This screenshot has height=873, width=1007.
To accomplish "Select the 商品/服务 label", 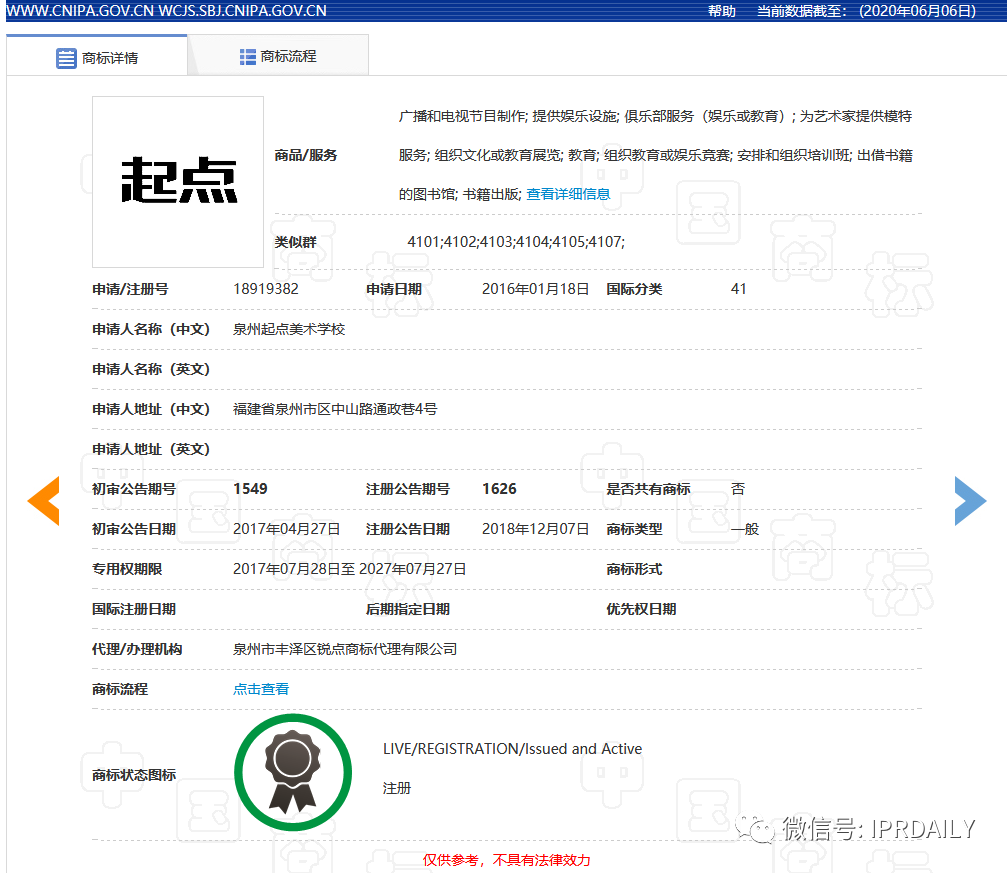I will 306,155.
